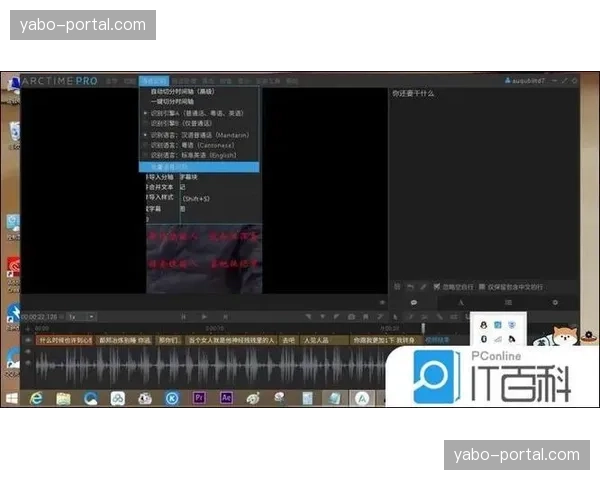Jump to the previous subtitle button
Image resolution: width=600 pixels, height=480 pixels.
click(x=183, y=317)
